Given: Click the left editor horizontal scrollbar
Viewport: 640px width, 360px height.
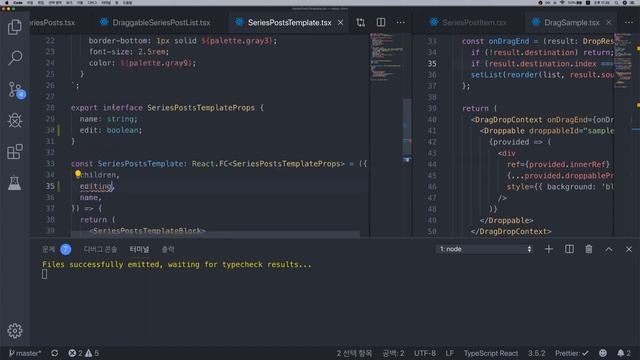Looking at the screenshot, I should tap(215, 234).
